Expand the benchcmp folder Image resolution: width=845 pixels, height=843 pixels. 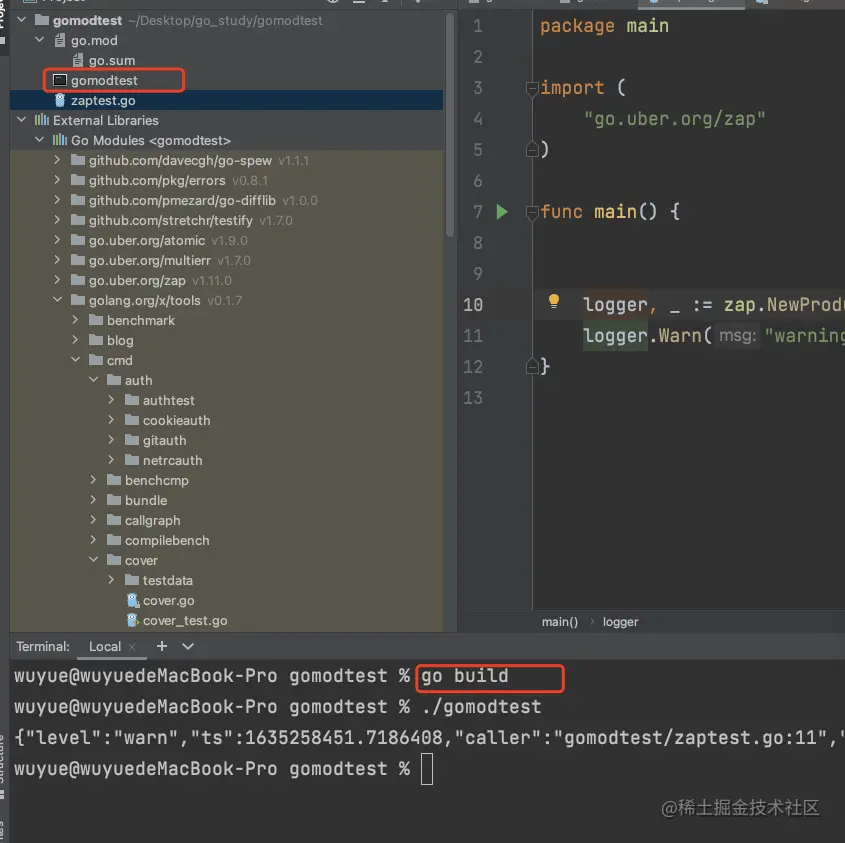pos(93,479)
